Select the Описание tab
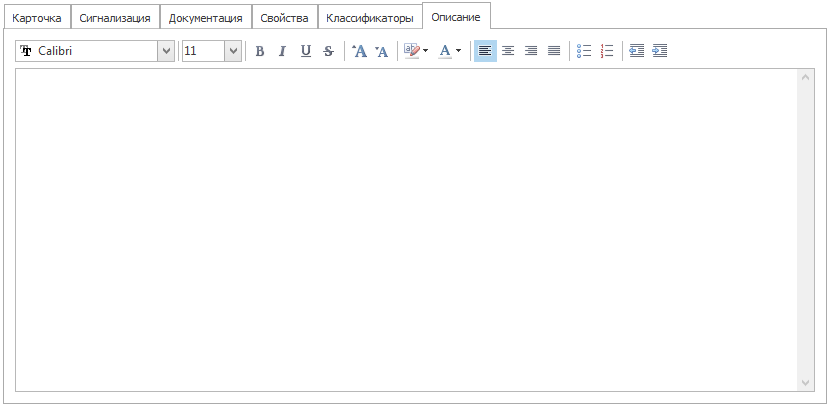The height and width of the screenshot is (407, 833). click(x=456, y=17)
